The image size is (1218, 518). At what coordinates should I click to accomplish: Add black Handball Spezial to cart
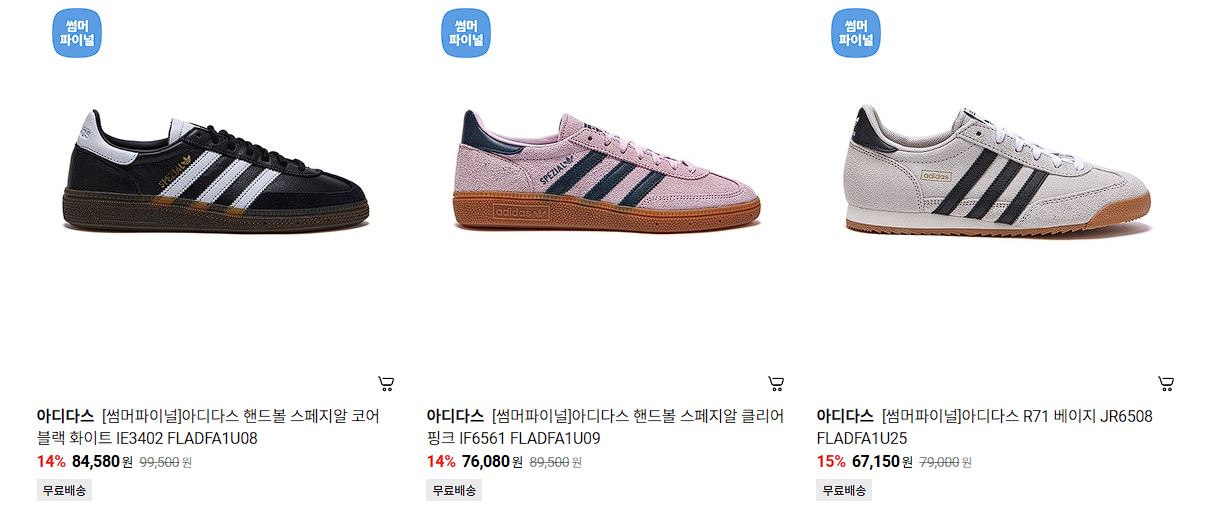[x=386, y=383]
